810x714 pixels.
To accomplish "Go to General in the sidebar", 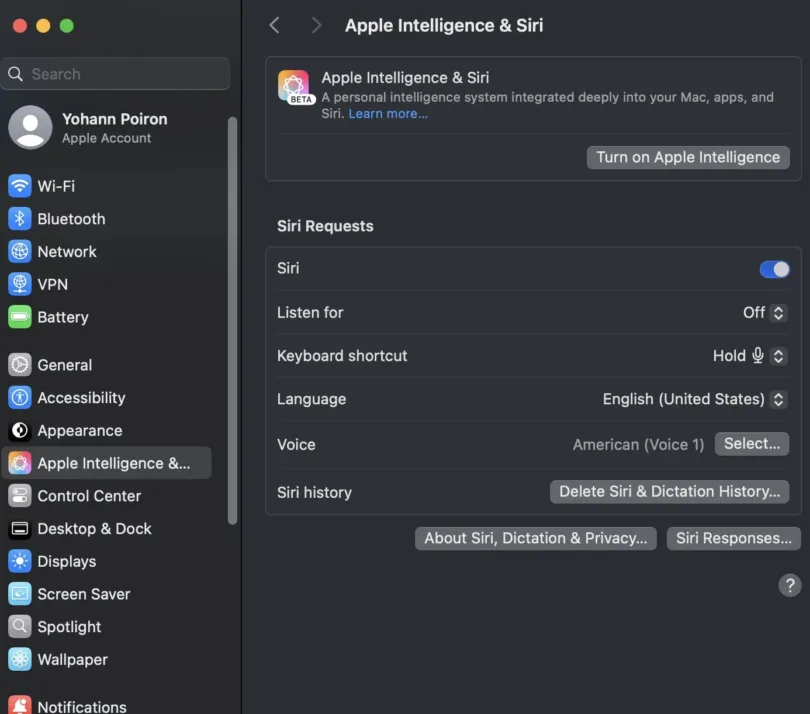I will click(65, 365).
